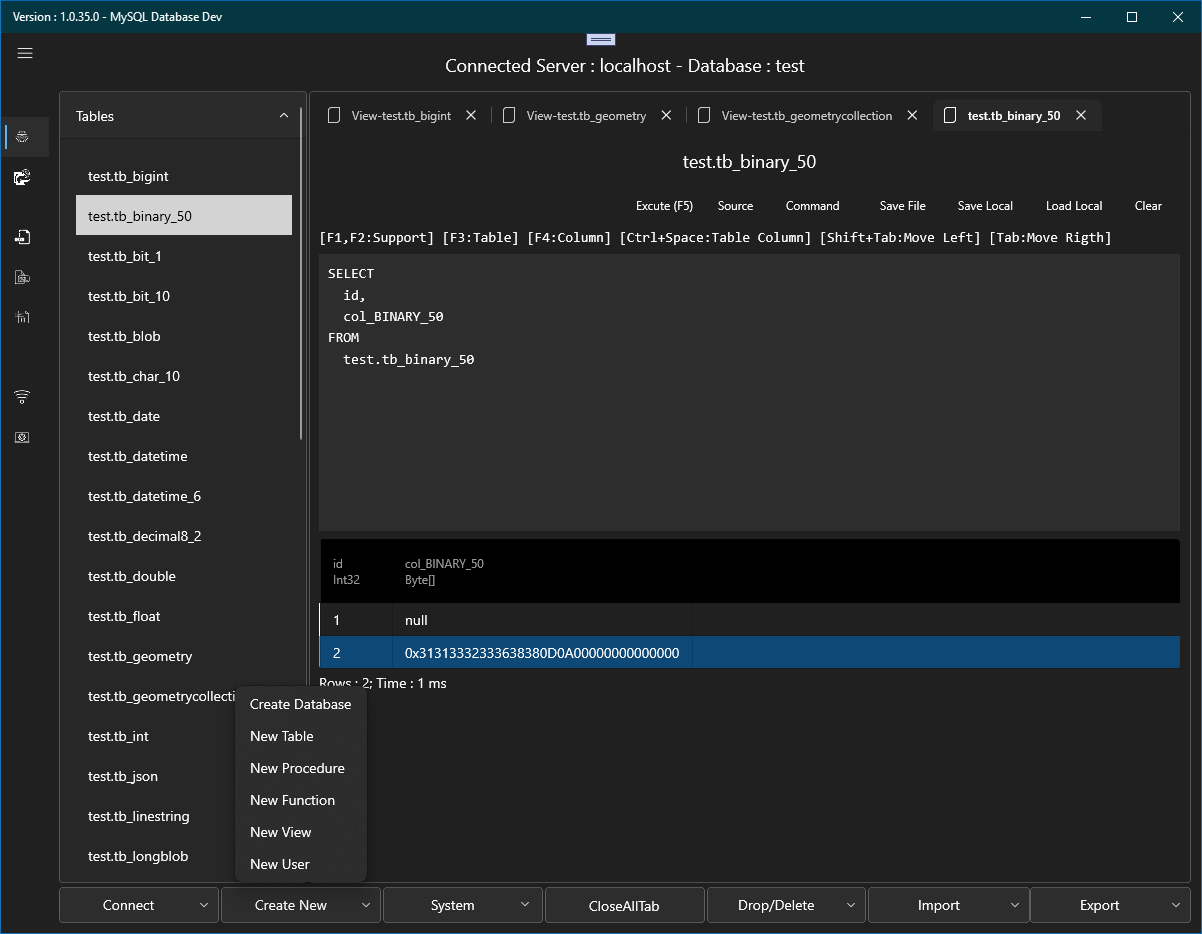This screenshot has width=1202, height=934.
Task: Select test.tb_bit_10 table
Action: tap(184, 296)
